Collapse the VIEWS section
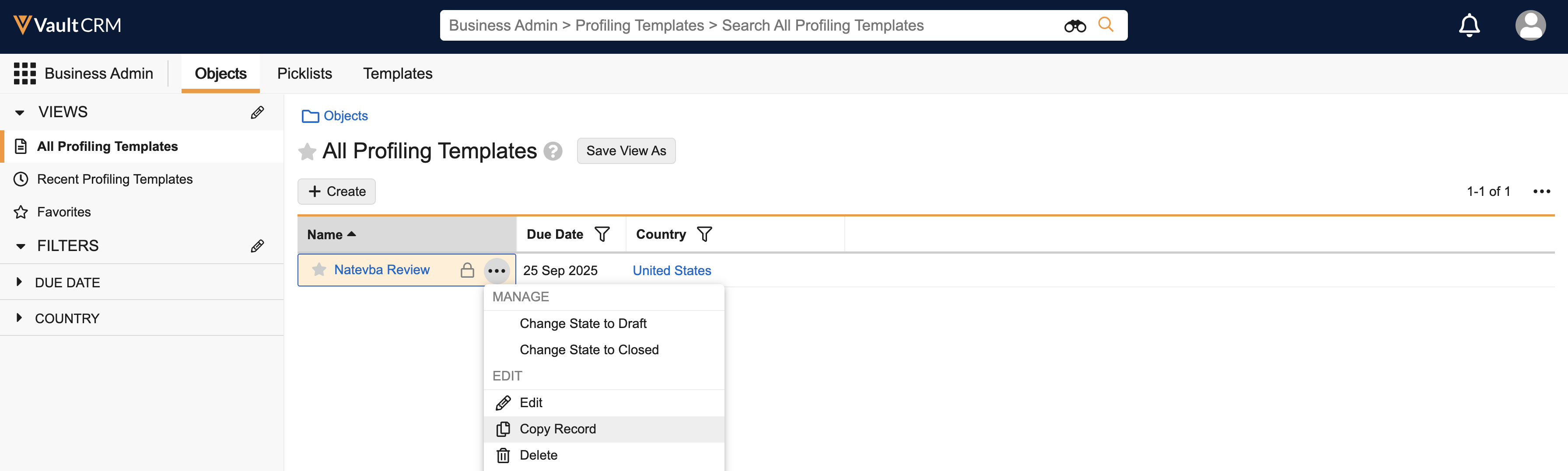 pyautogui.click(x=20, y=112)
